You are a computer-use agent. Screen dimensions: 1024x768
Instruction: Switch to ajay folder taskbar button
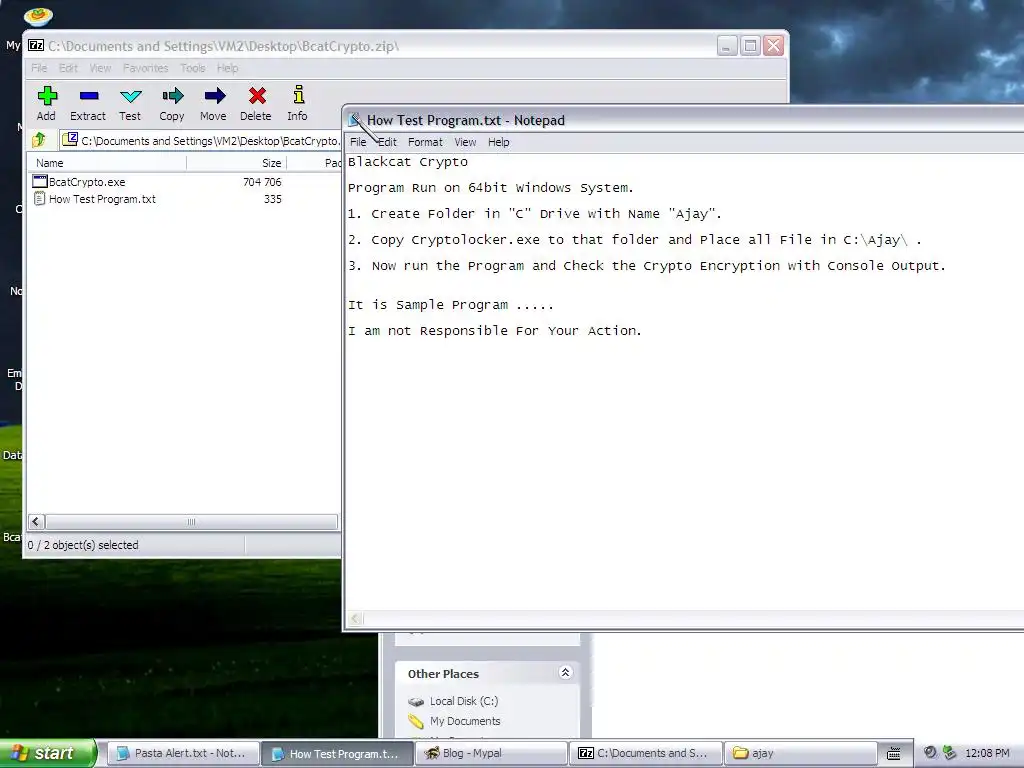(800, 753)
